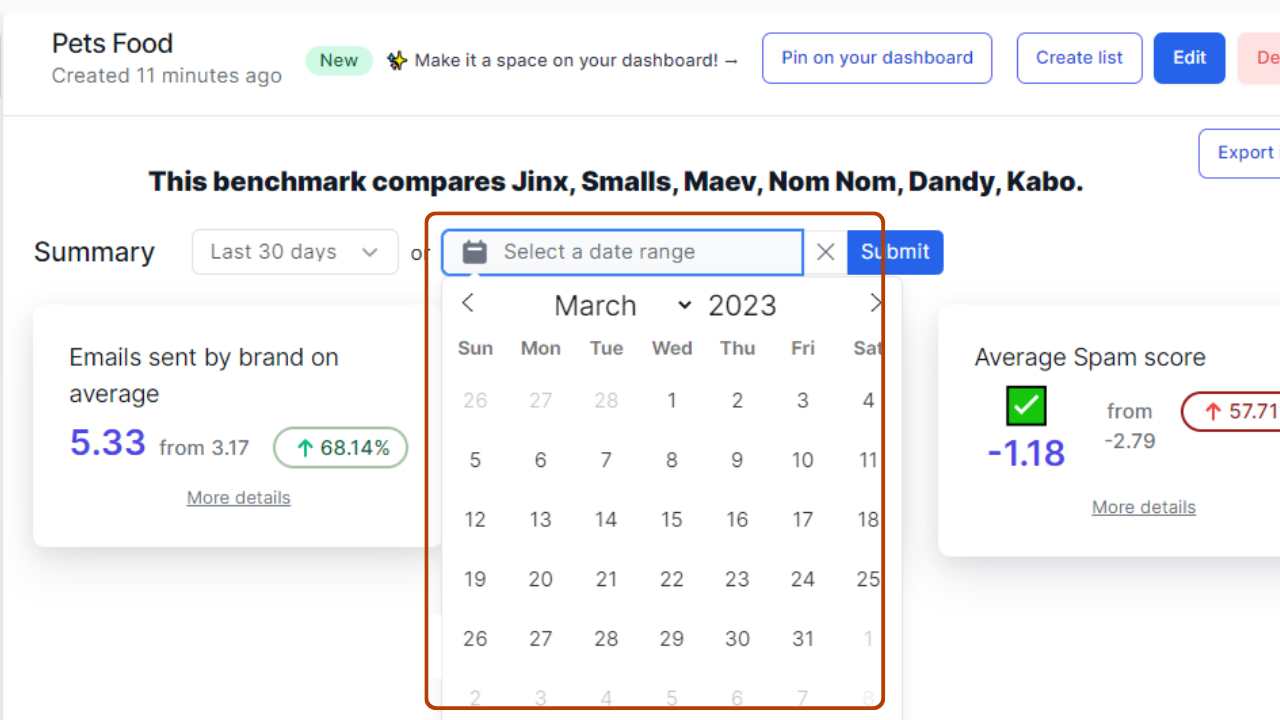Click the Create list button

(x=1079, y=58)
